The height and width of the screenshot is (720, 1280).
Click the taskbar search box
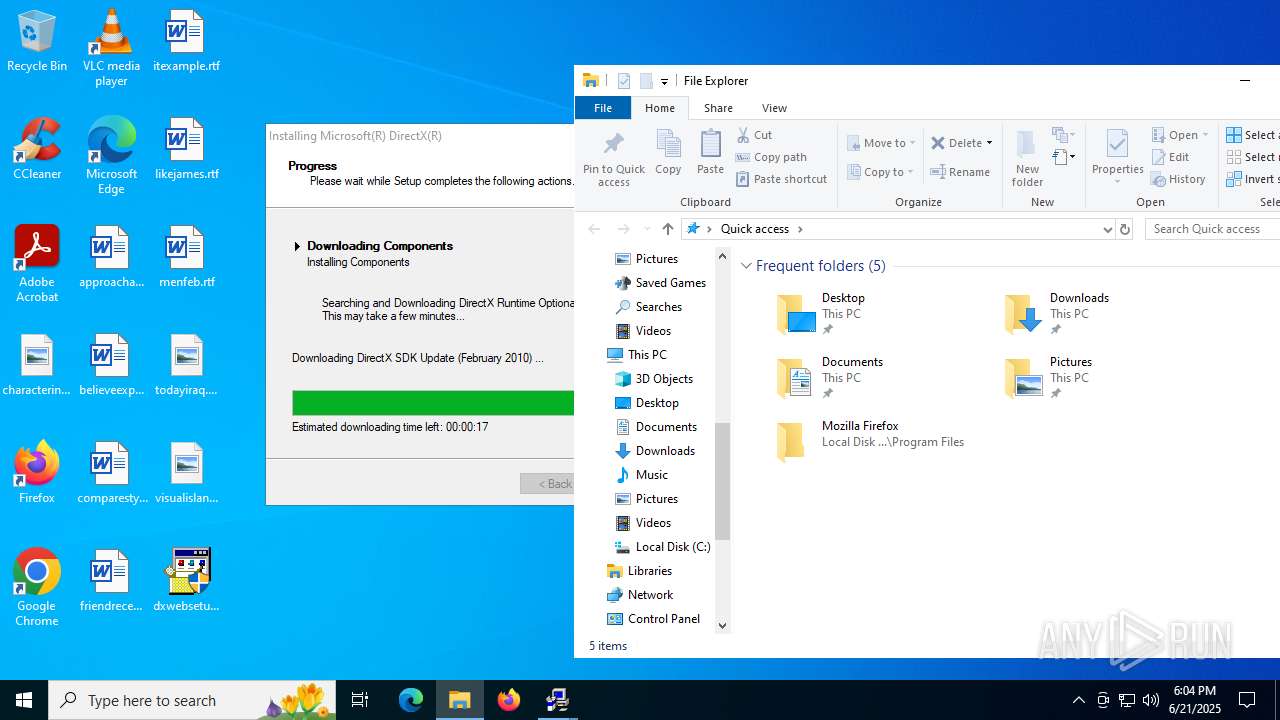click(x=193, y=700)
